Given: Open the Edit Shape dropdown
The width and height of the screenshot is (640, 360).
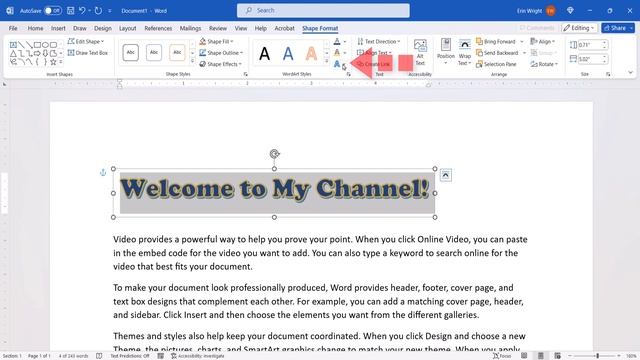Looking at the screenshot, I should [86, 41].
